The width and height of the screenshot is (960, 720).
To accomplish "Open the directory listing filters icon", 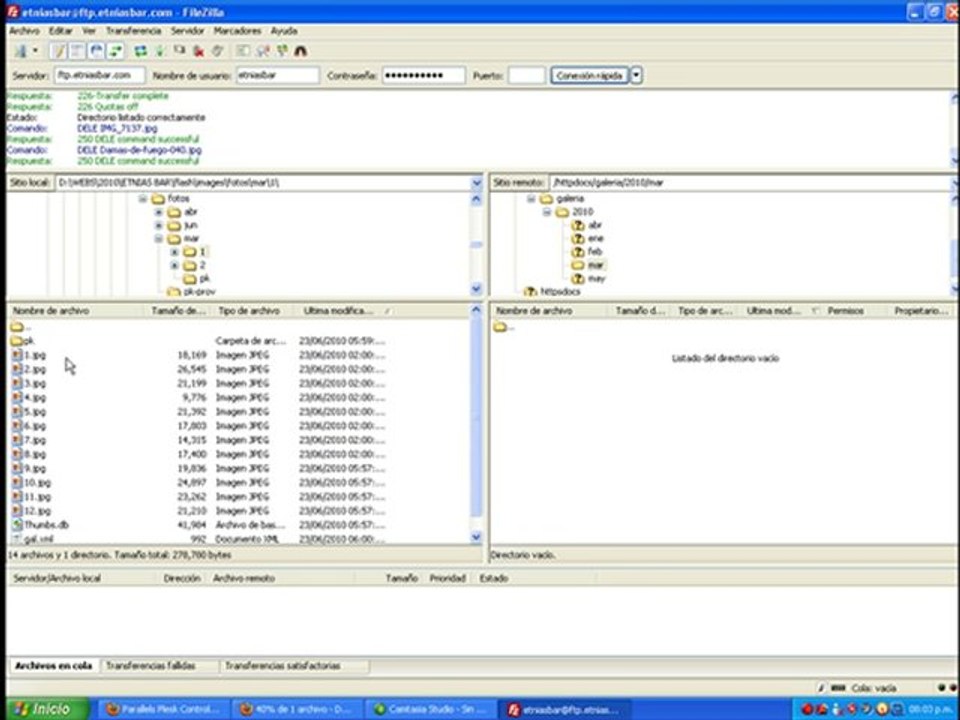I will pyautogui.click(x=243, y=51).
